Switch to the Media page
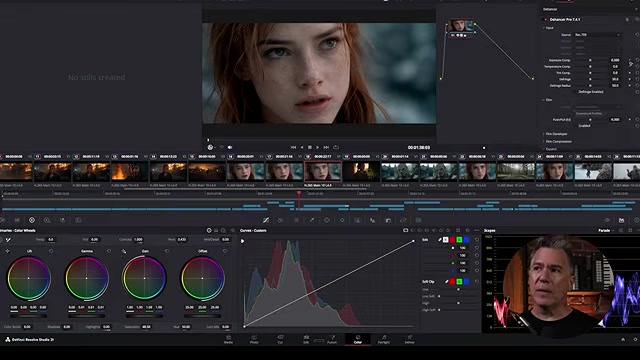 click(228, 339)
